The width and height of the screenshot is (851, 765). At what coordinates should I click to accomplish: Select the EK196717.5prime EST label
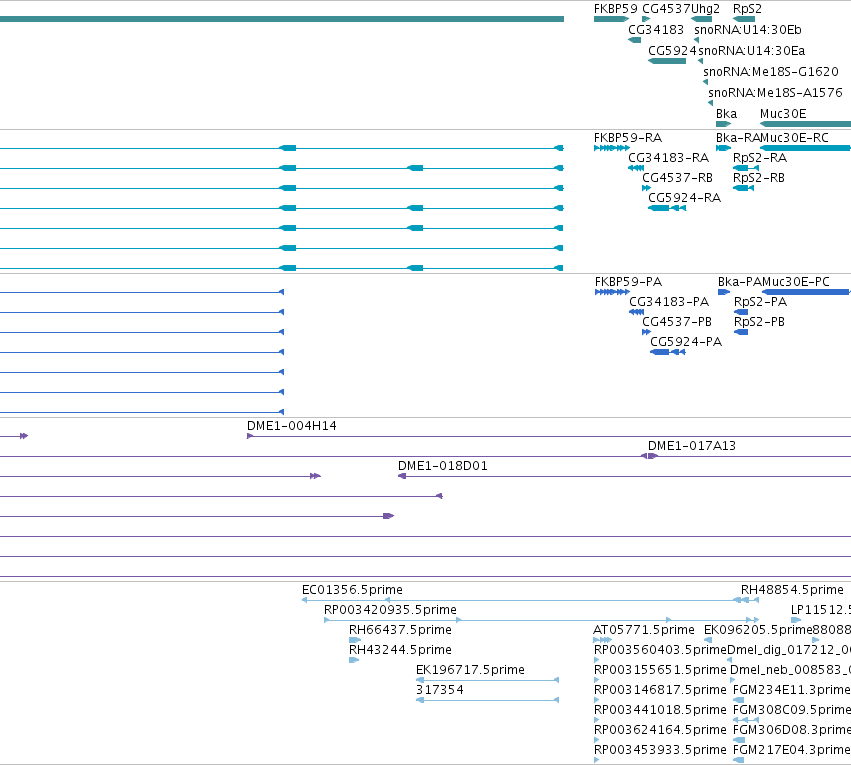pyautogui.click(x=471, y=671)
